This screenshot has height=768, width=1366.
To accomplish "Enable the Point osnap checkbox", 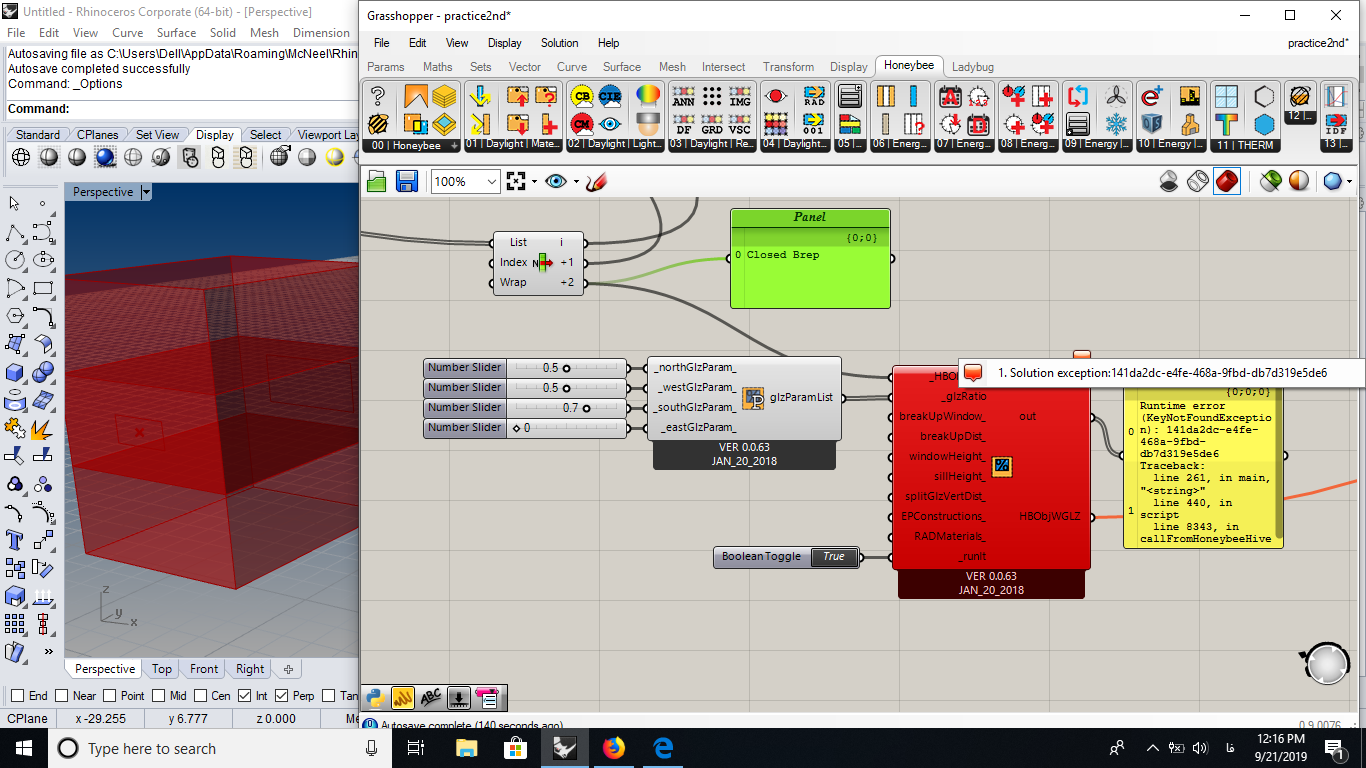I will [108, 696].
